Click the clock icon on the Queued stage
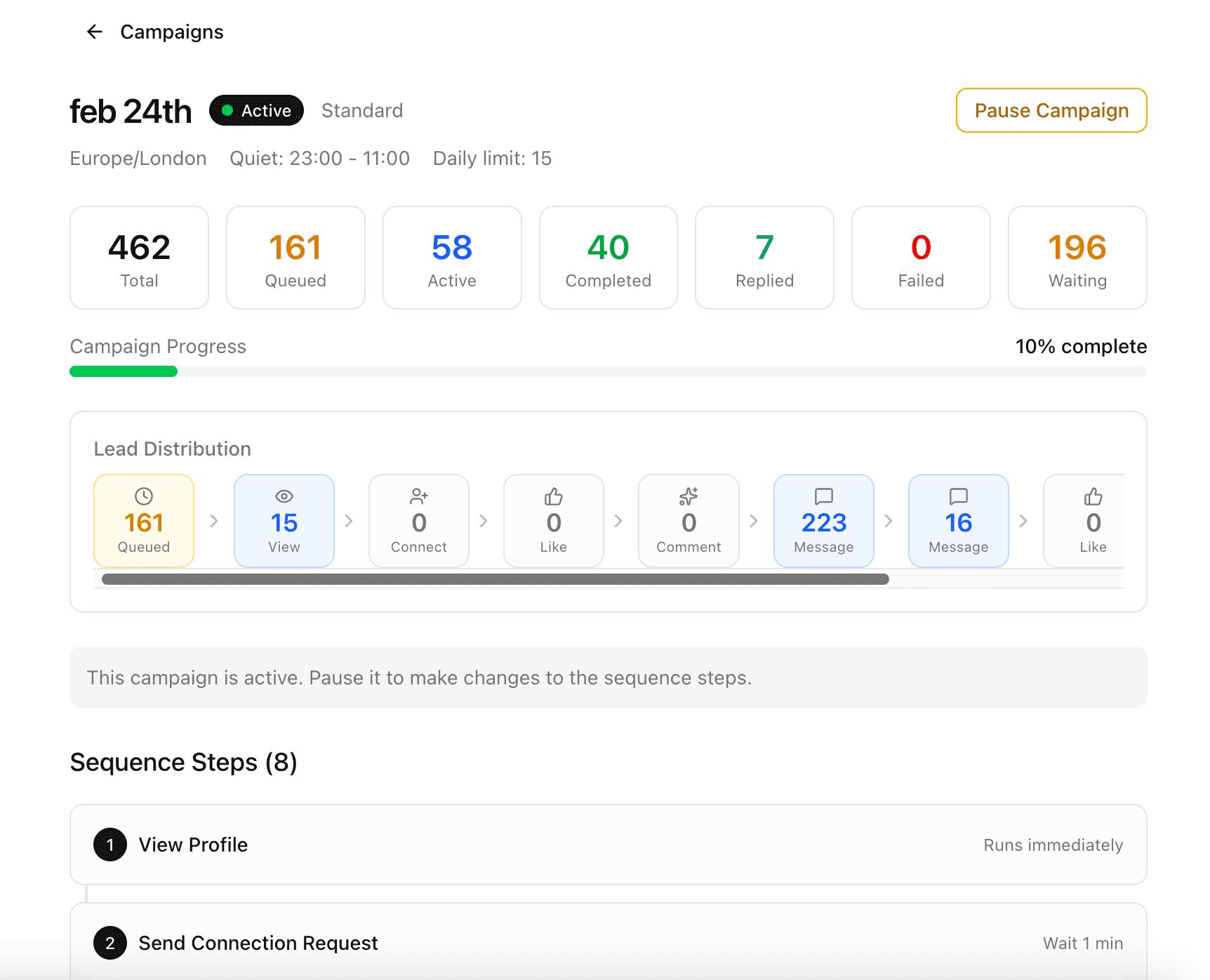1210x980 pixels. pyautogui.click(x=144, y=496)
